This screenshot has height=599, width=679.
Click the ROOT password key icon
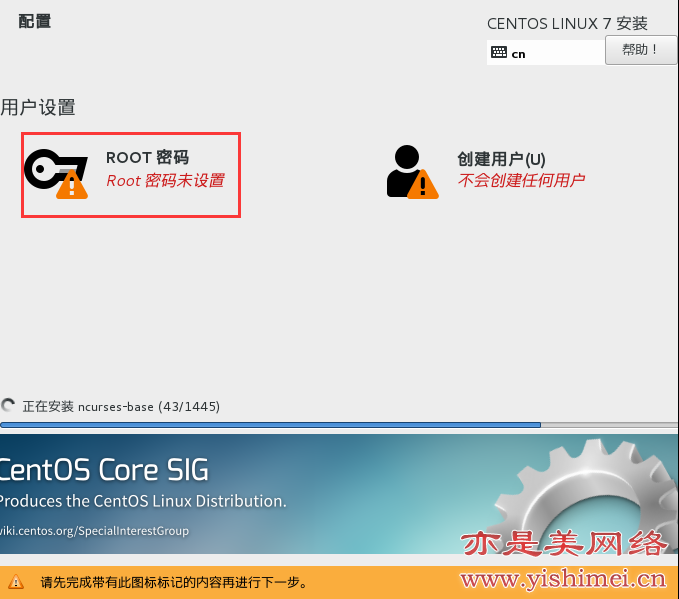tap(56, 174)
